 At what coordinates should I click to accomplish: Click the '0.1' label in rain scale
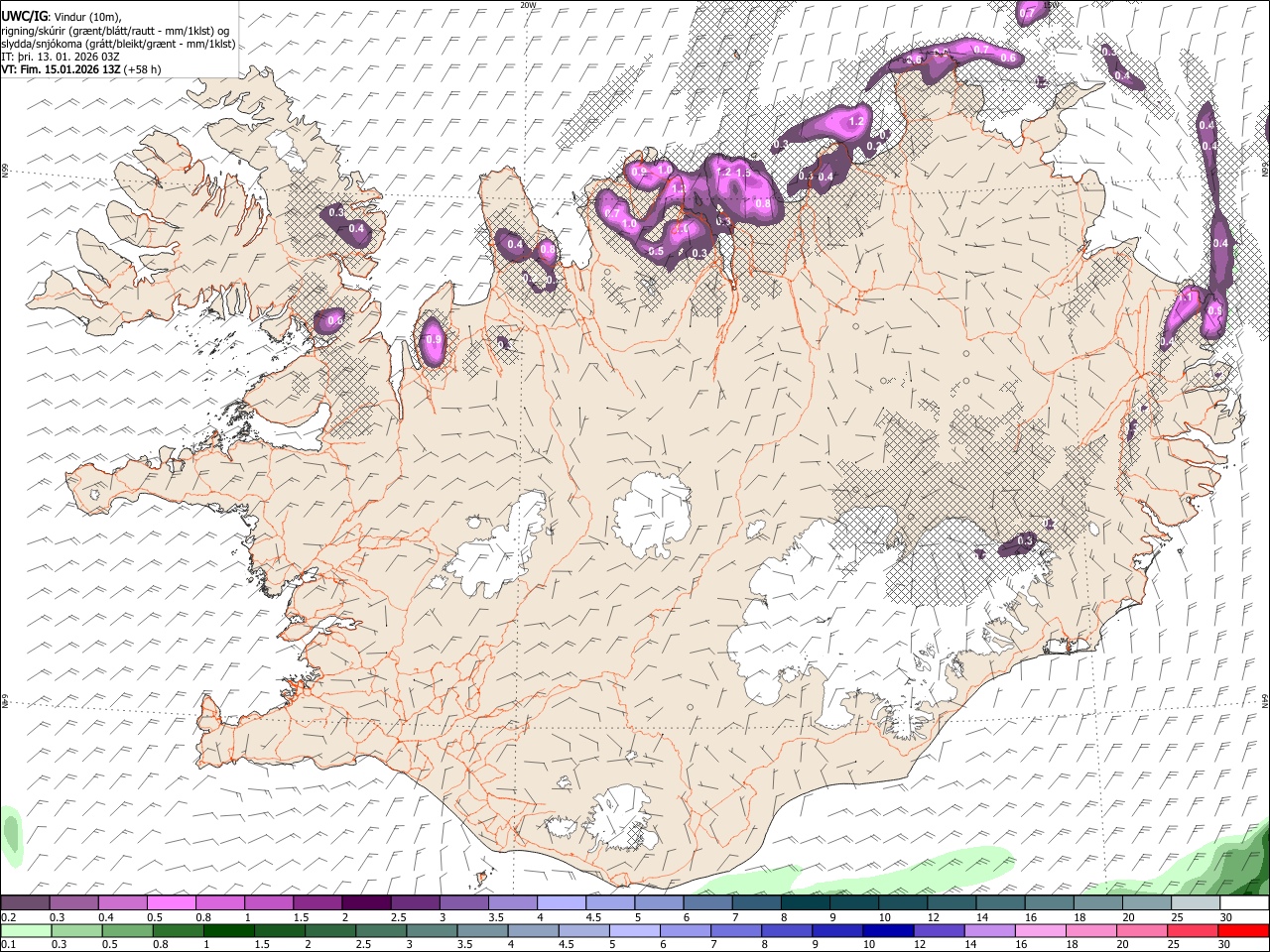(x=7, y=944)
